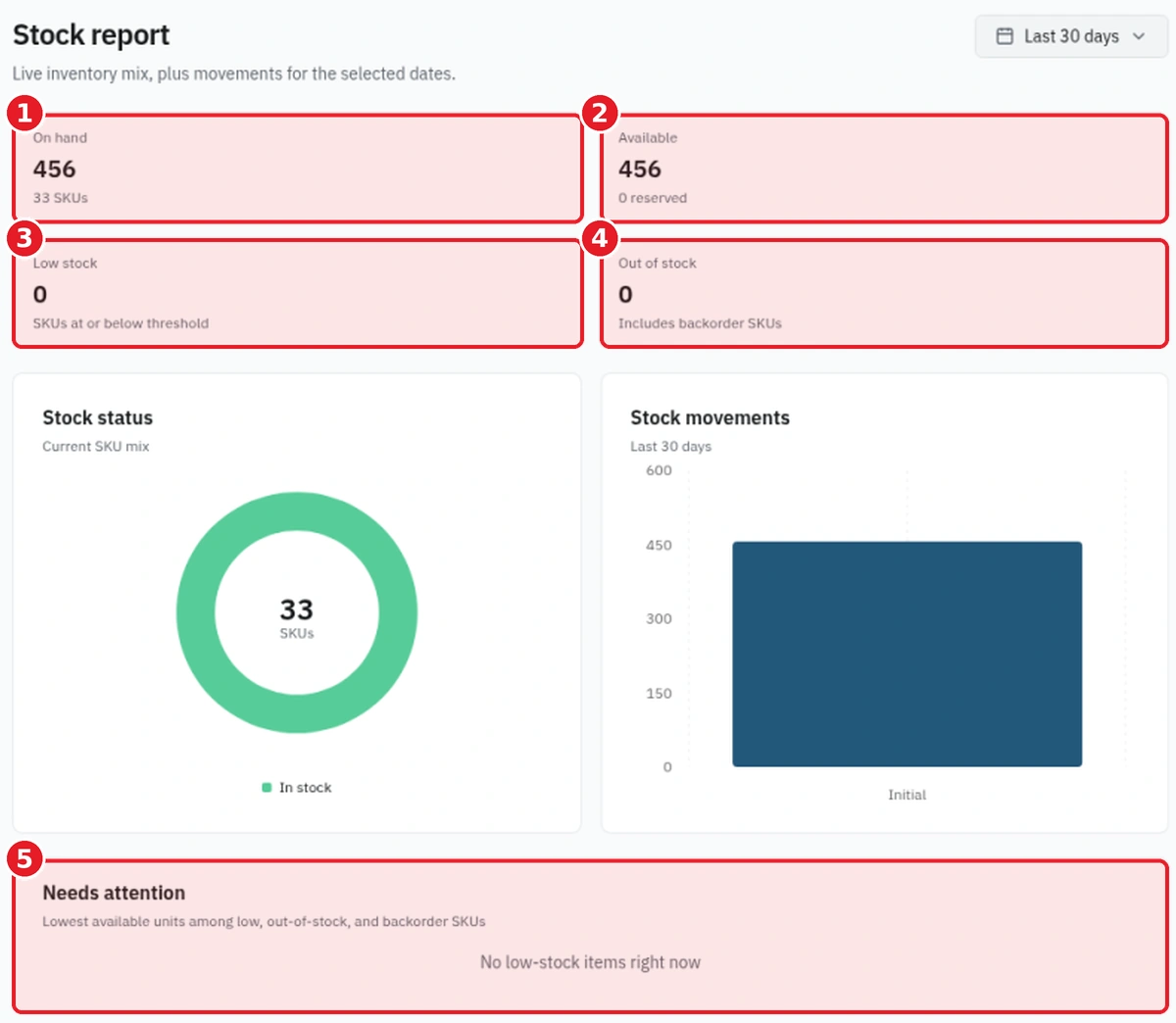The width and height of the screenshot is (1176, 1023).
Task: Click the calendar icon in the date selector
Action: coord(1004,36)
